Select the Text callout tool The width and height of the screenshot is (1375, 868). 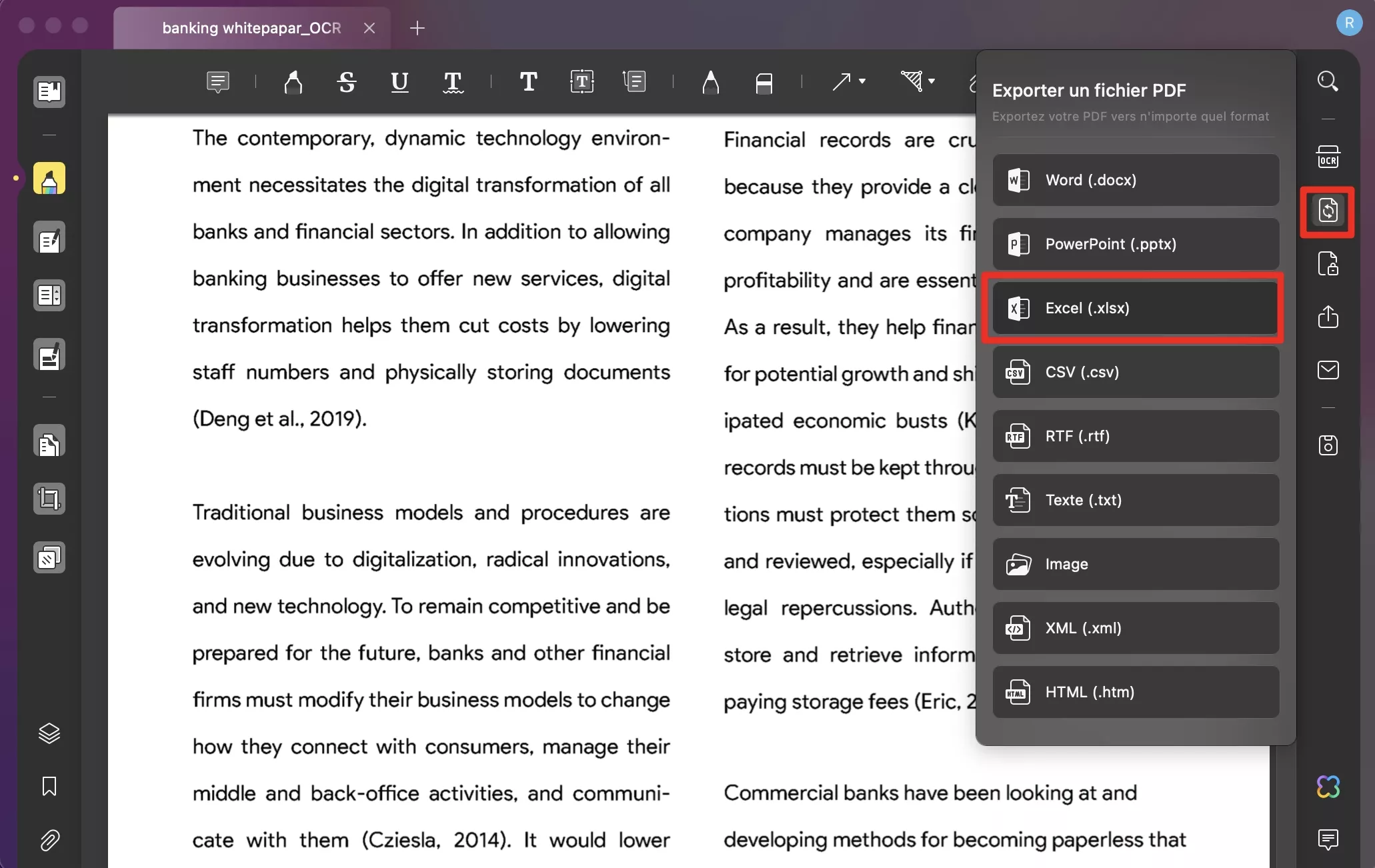click(634, 82)
